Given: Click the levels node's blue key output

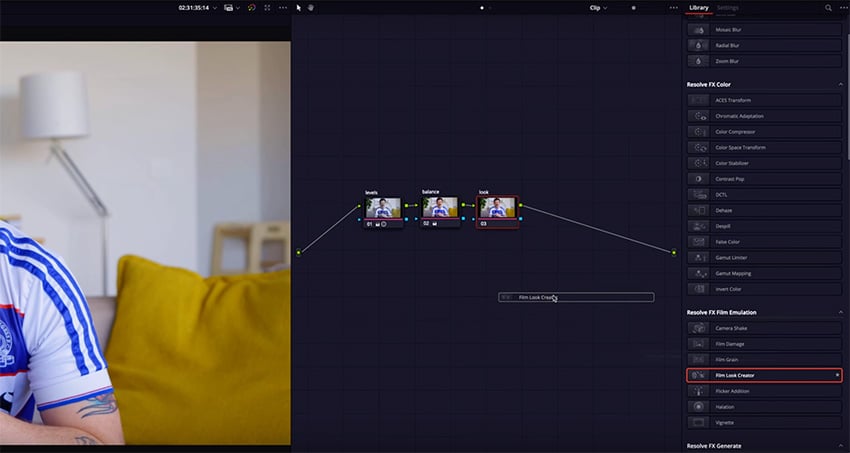Looking at the screenshot, I should tap(405, 219).
